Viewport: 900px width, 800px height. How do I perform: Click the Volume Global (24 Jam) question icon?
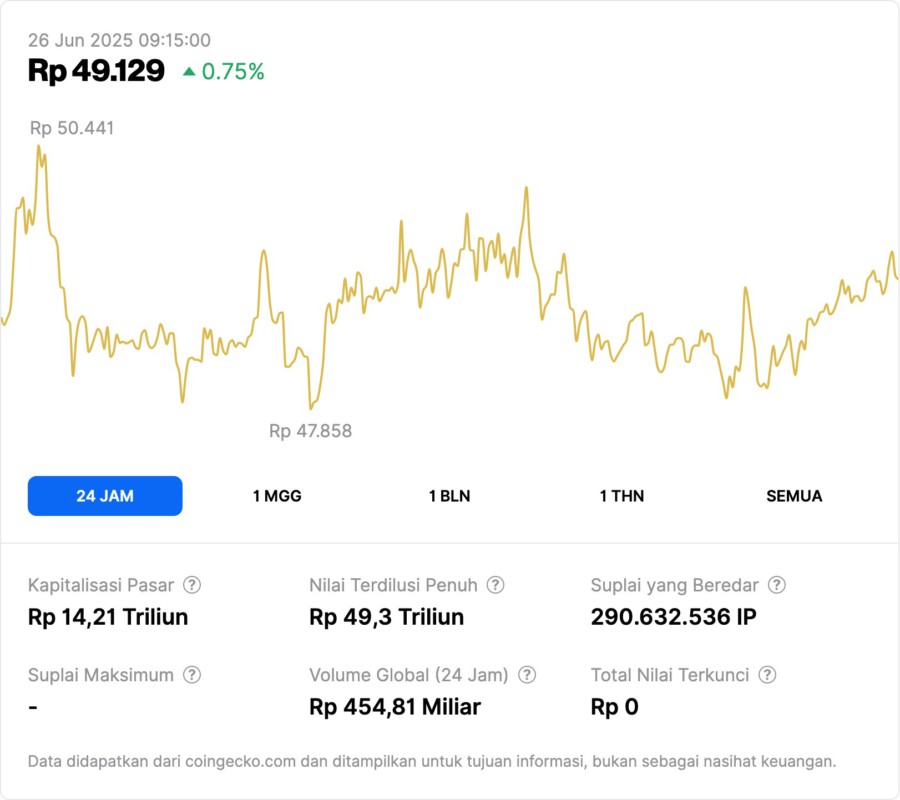pos(527,675)
